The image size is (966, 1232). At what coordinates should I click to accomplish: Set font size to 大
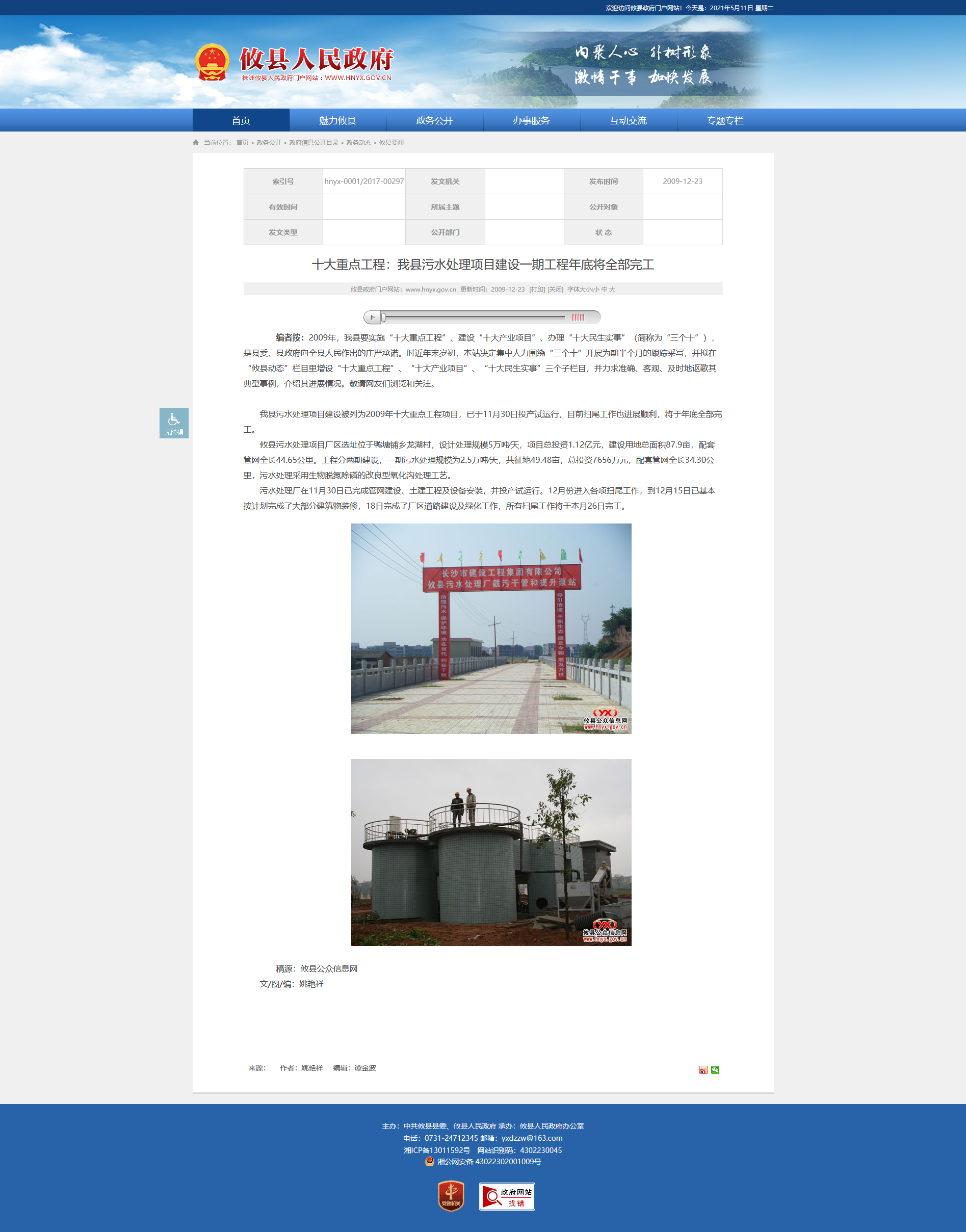613,290
